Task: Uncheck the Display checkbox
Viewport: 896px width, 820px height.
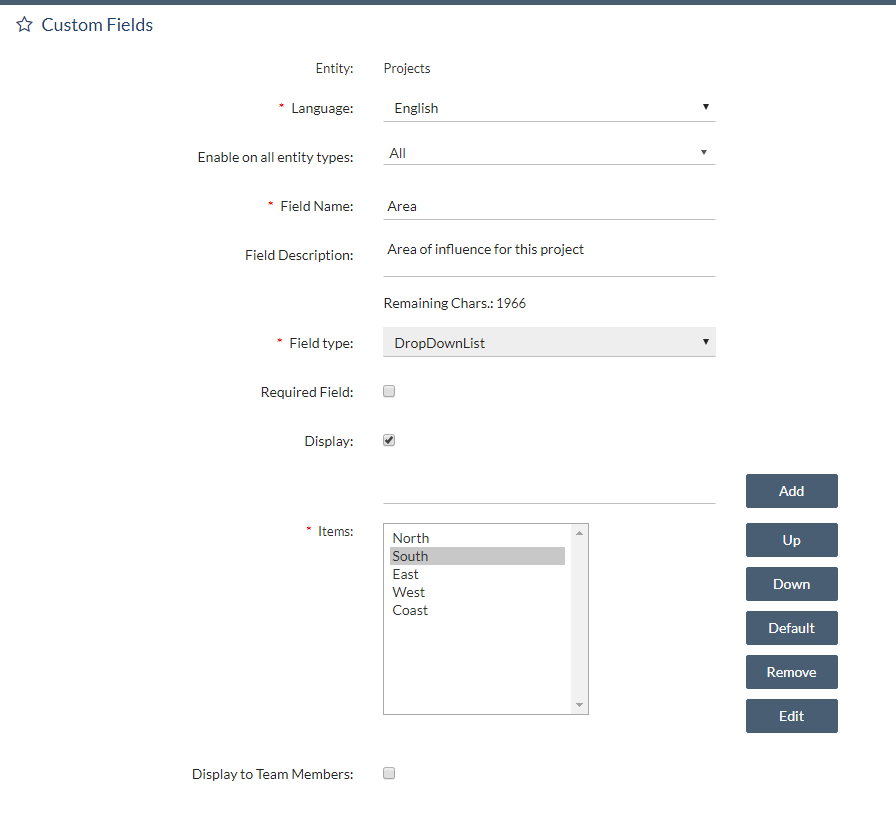Action: pyautogui.click(x=388, y=440)
